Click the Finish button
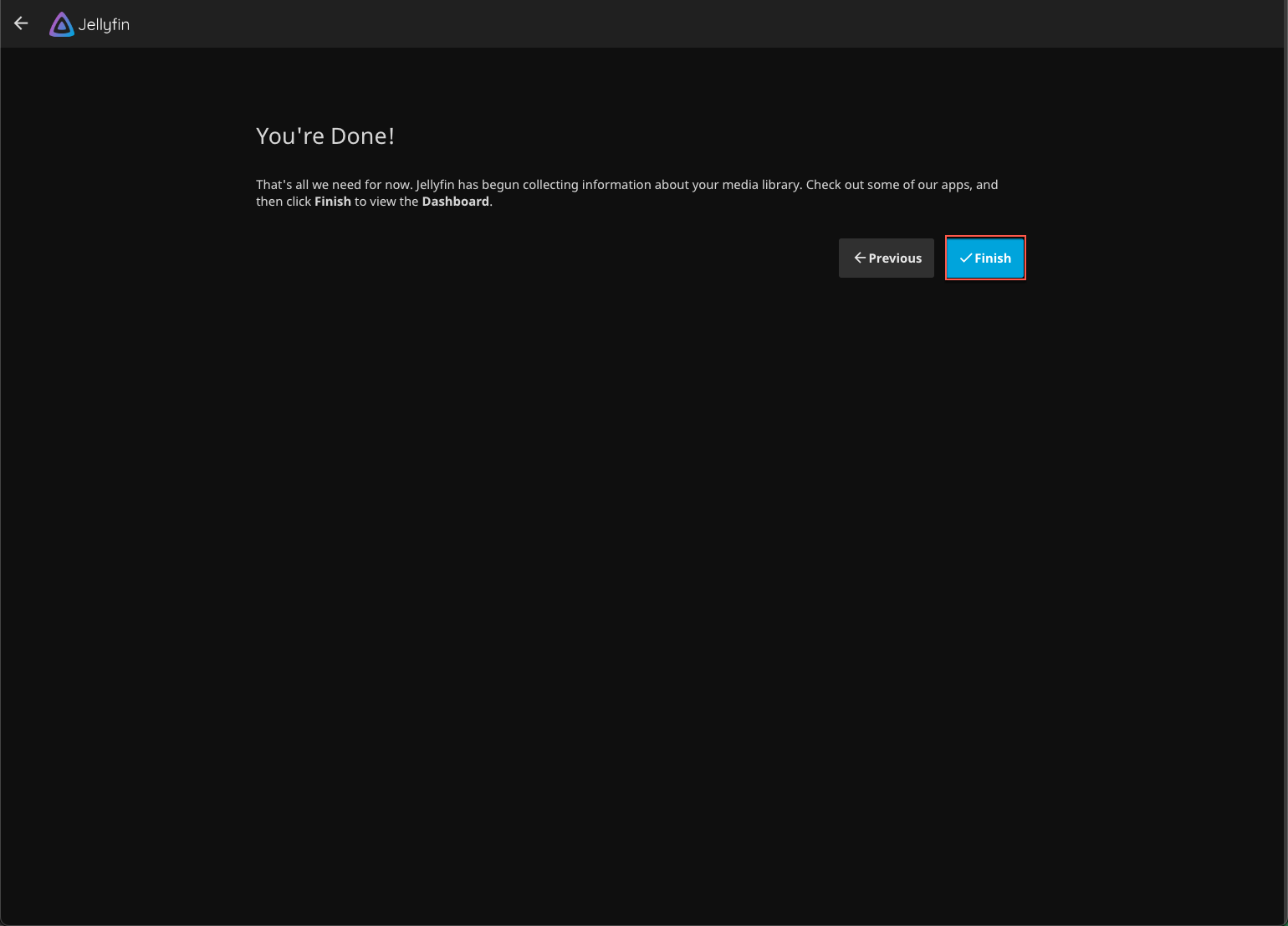This screenshot has height=926, width=1288. click(985, 258)
